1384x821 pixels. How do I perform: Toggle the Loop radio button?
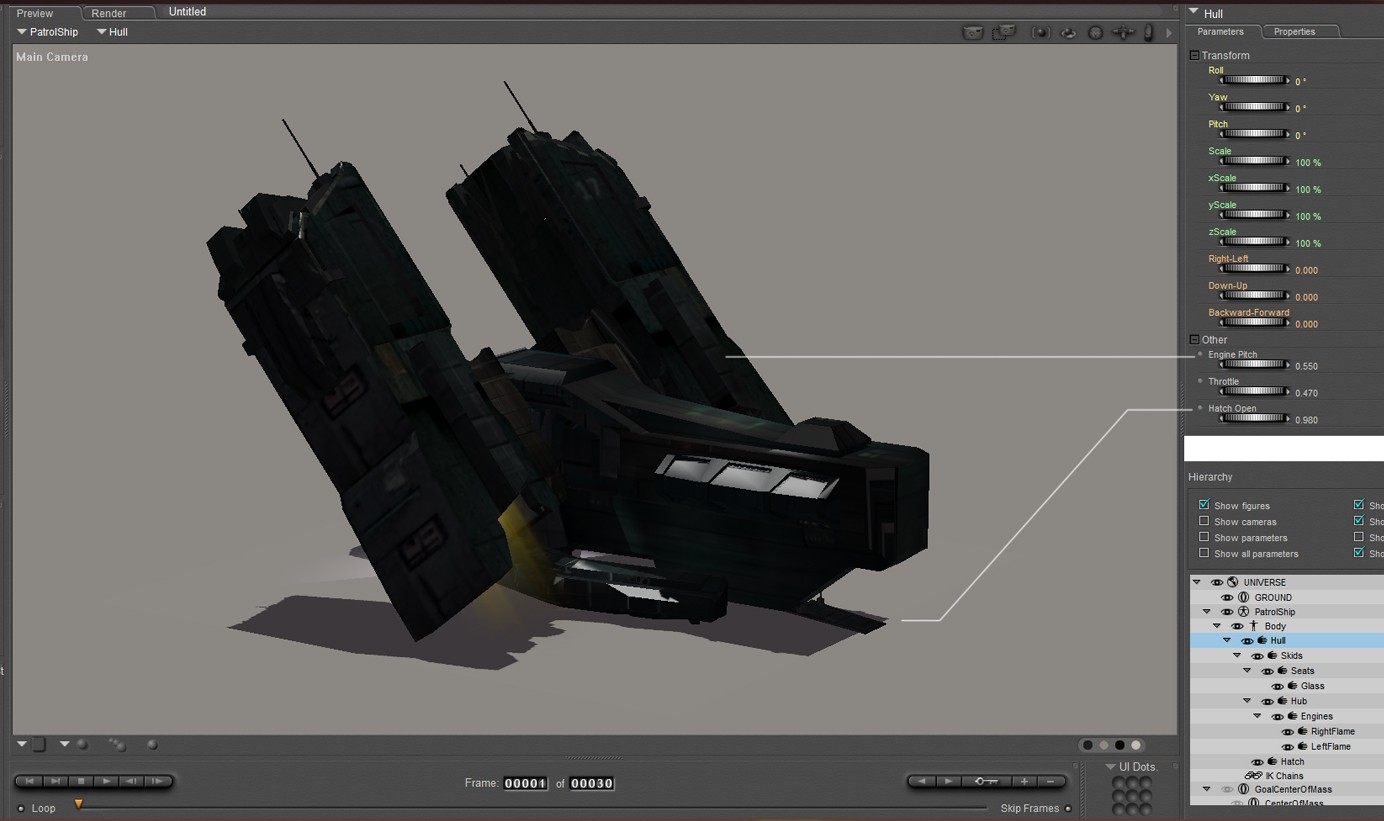[21, 809]
